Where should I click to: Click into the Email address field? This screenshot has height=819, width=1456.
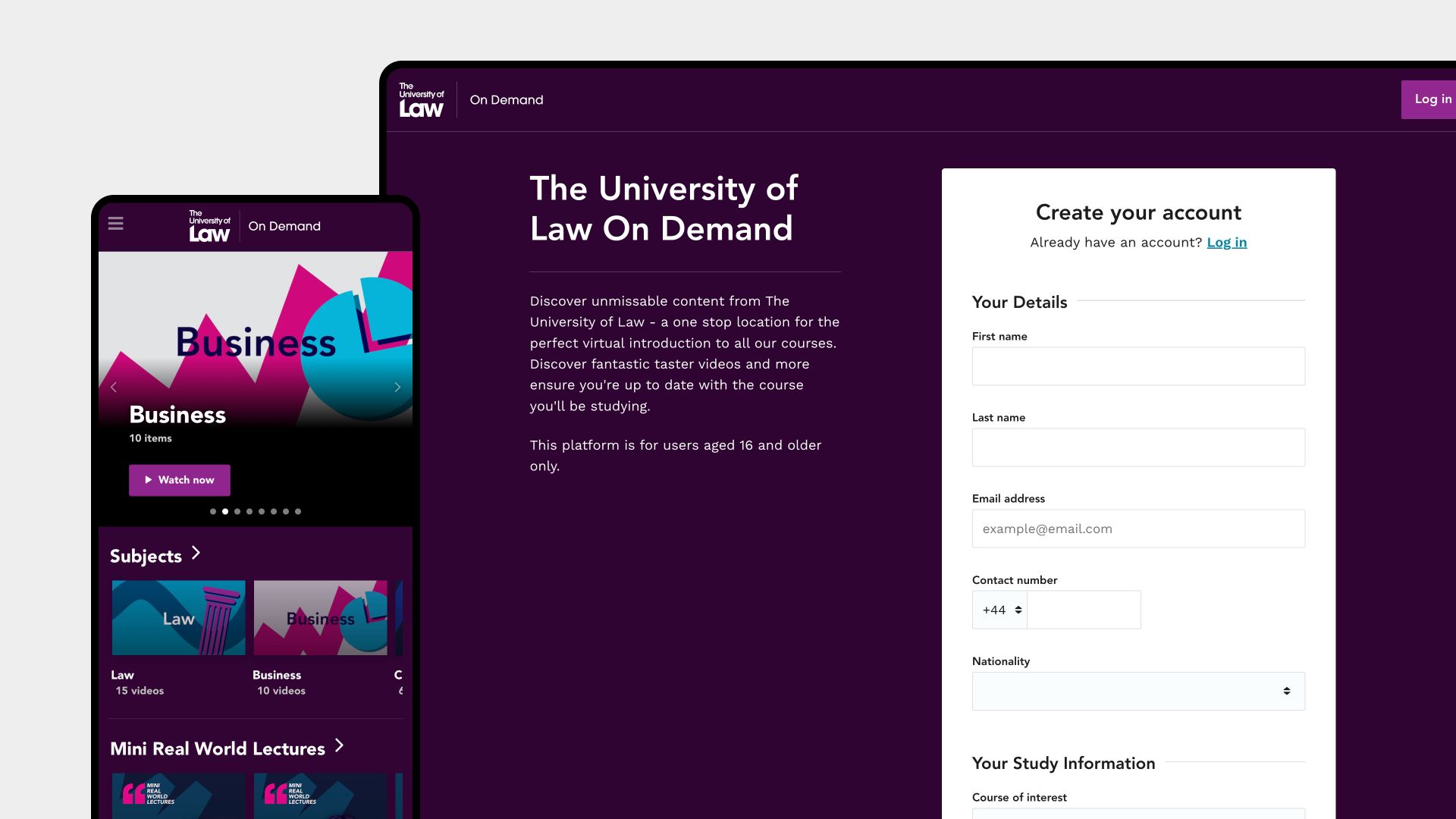tap(1138, 529)
